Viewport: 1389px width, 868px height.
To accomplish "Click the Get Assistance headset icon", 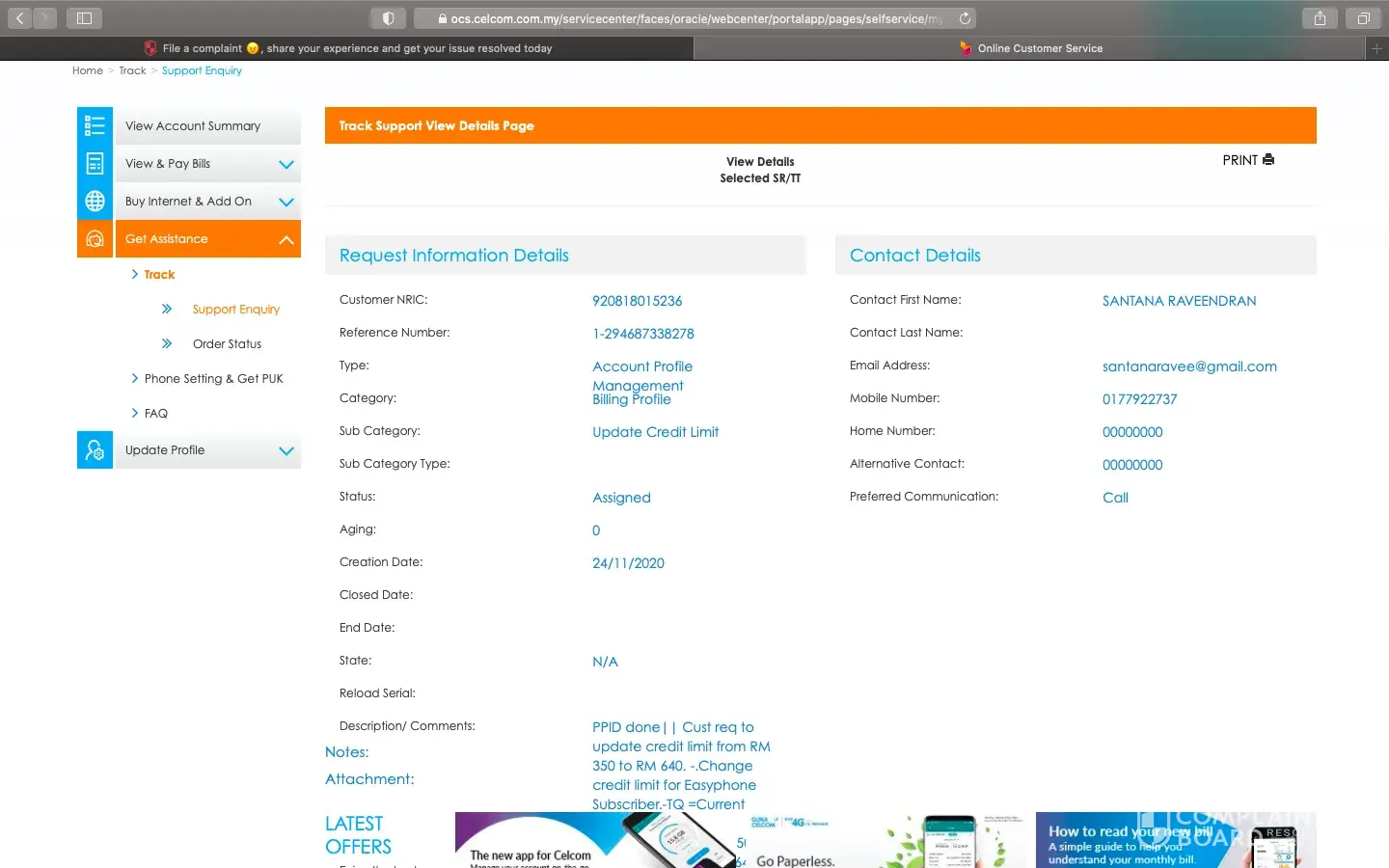I will coord(95,239).
